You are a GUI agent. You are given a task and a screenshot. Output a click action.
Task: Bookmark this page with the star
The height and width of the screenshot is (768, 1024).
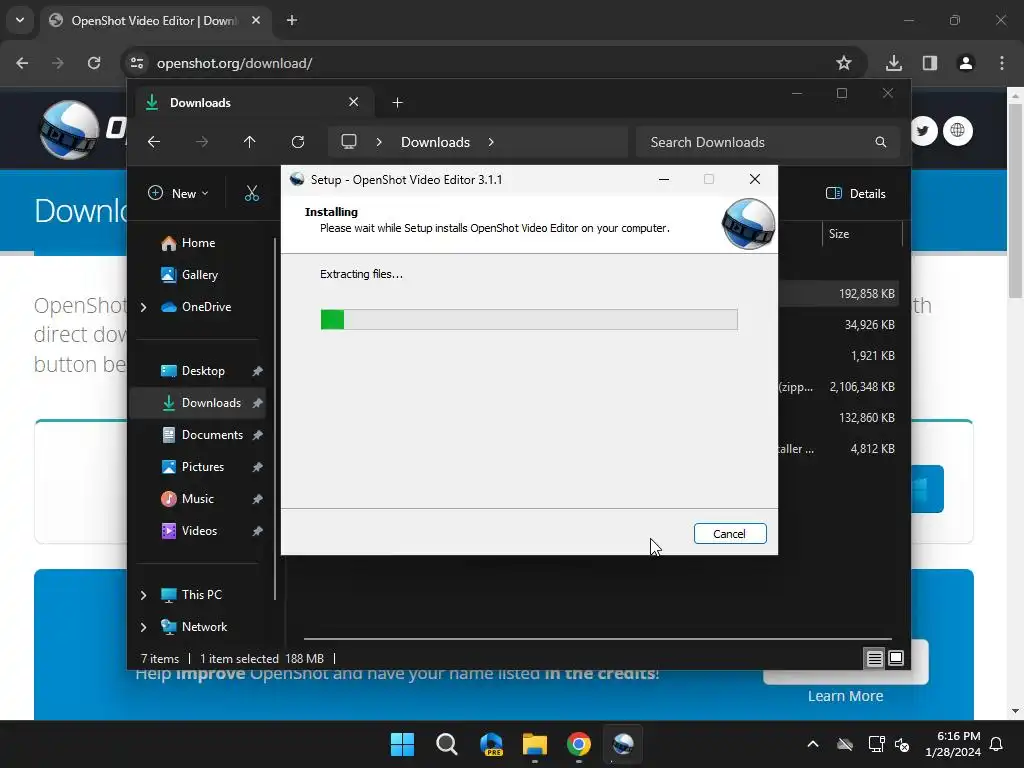[844, 63]
